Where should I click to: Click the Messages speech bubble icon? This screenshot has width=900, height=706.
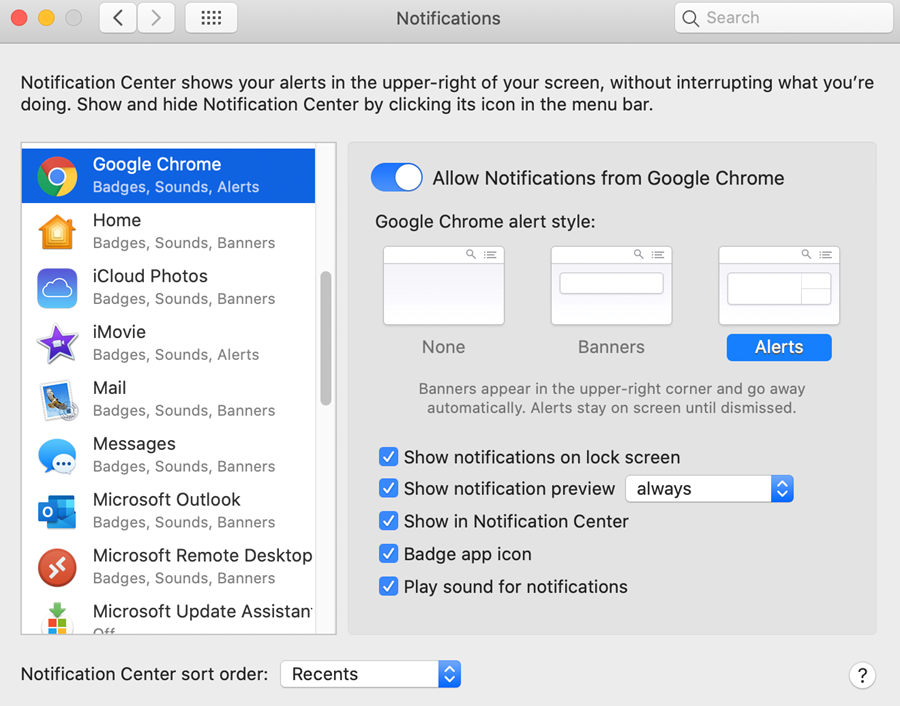coord(57,456)
